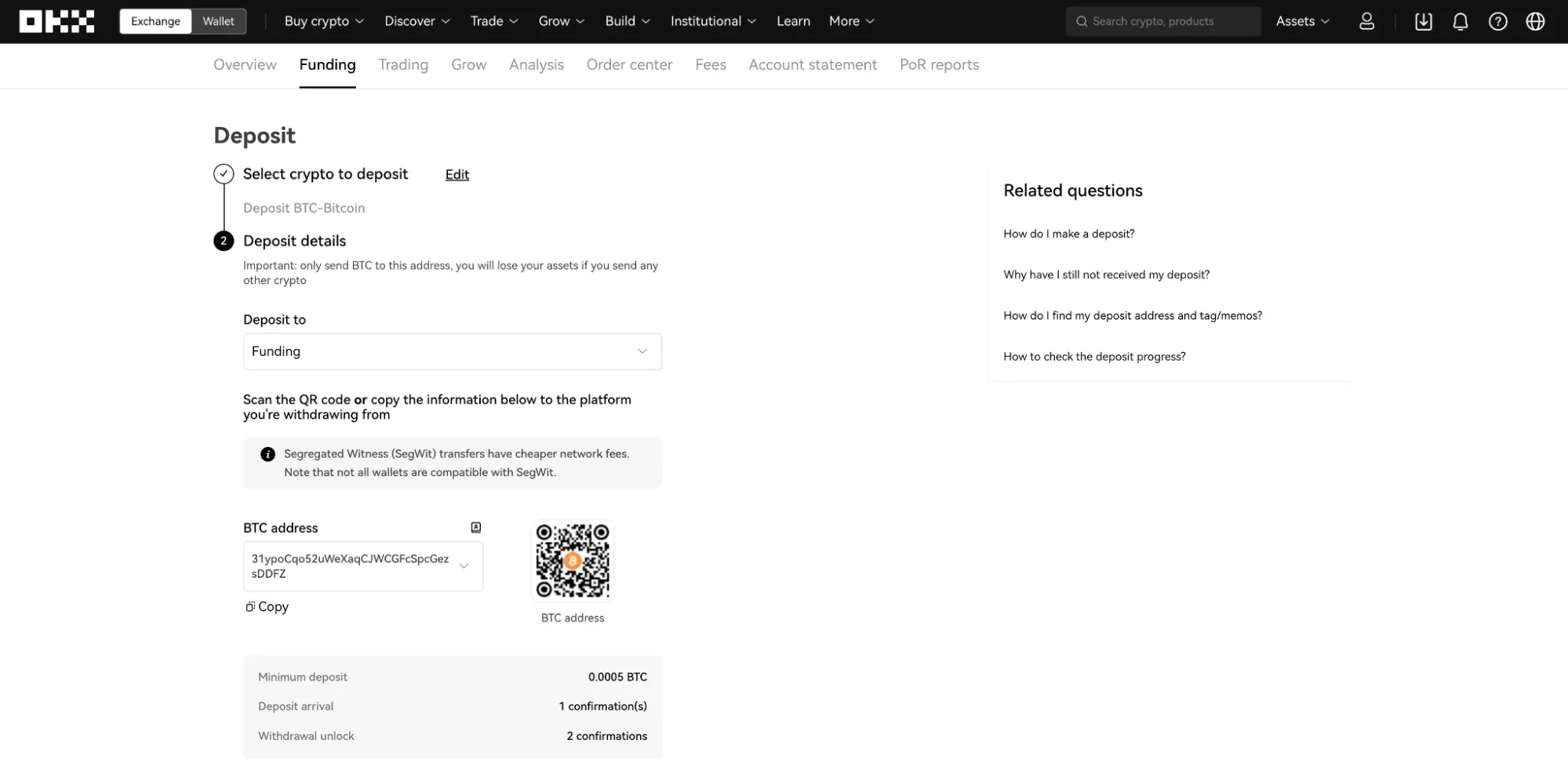The image size is (1568, 773).
Task: Switch to Wallet mode
Action: coord(218,21)
